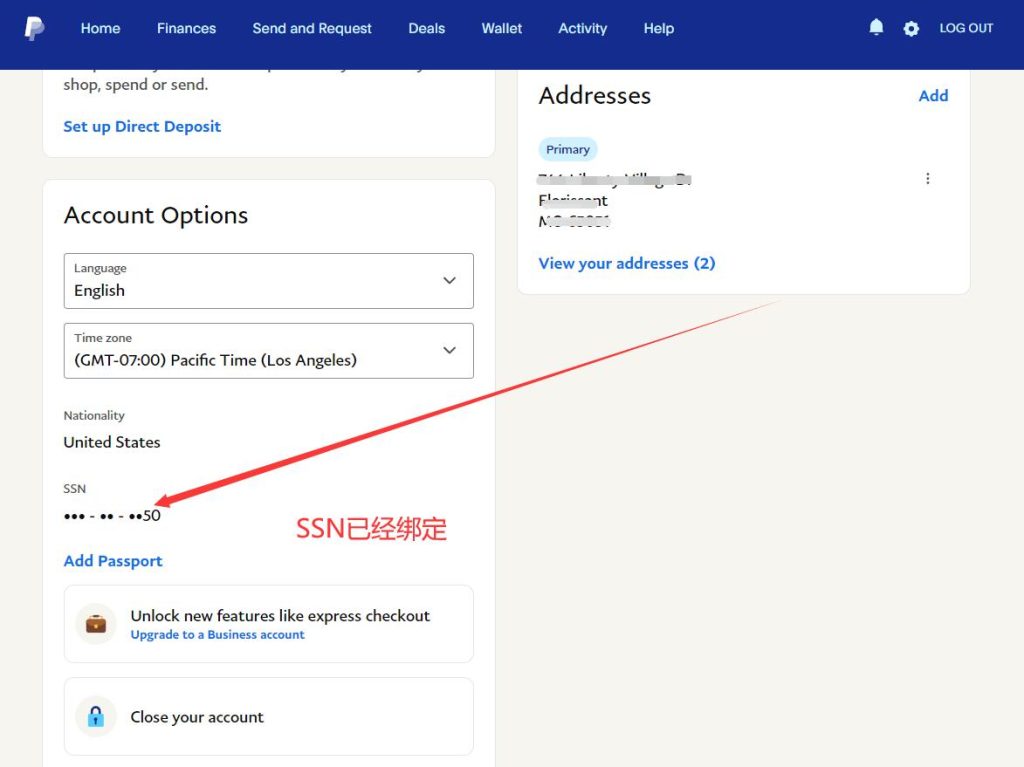Click the United States nationality text
This screenshot has height=767, width=1024.
pos(112,442)
